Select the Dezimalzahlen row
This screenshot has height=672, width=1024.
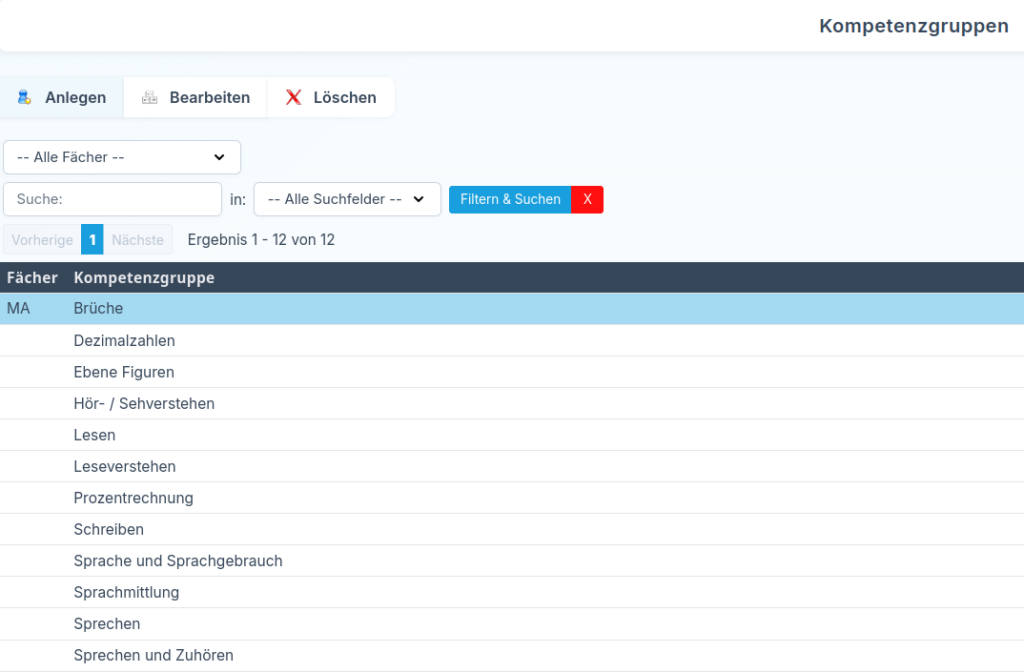124,341
